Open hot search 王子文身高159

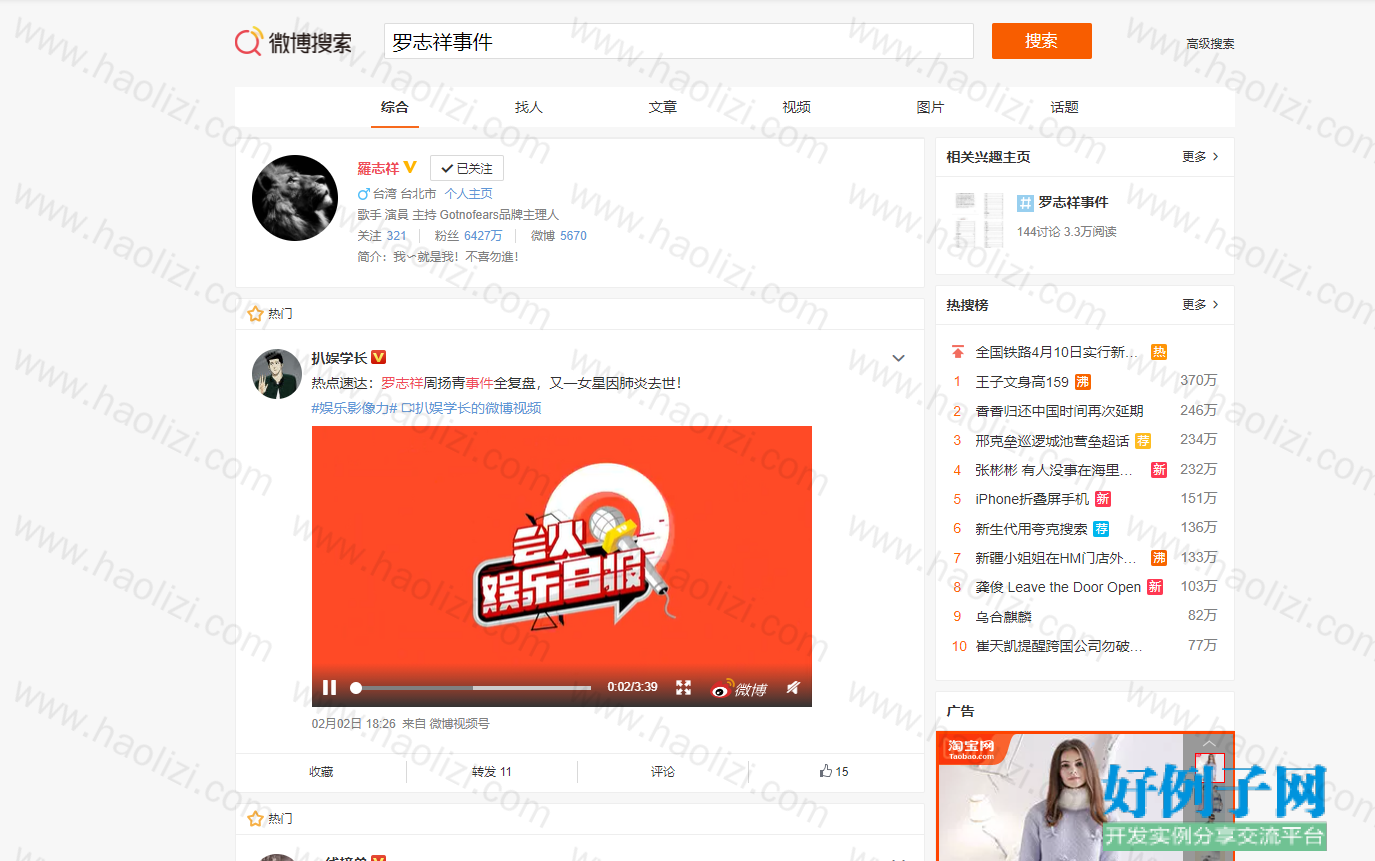1022,382
